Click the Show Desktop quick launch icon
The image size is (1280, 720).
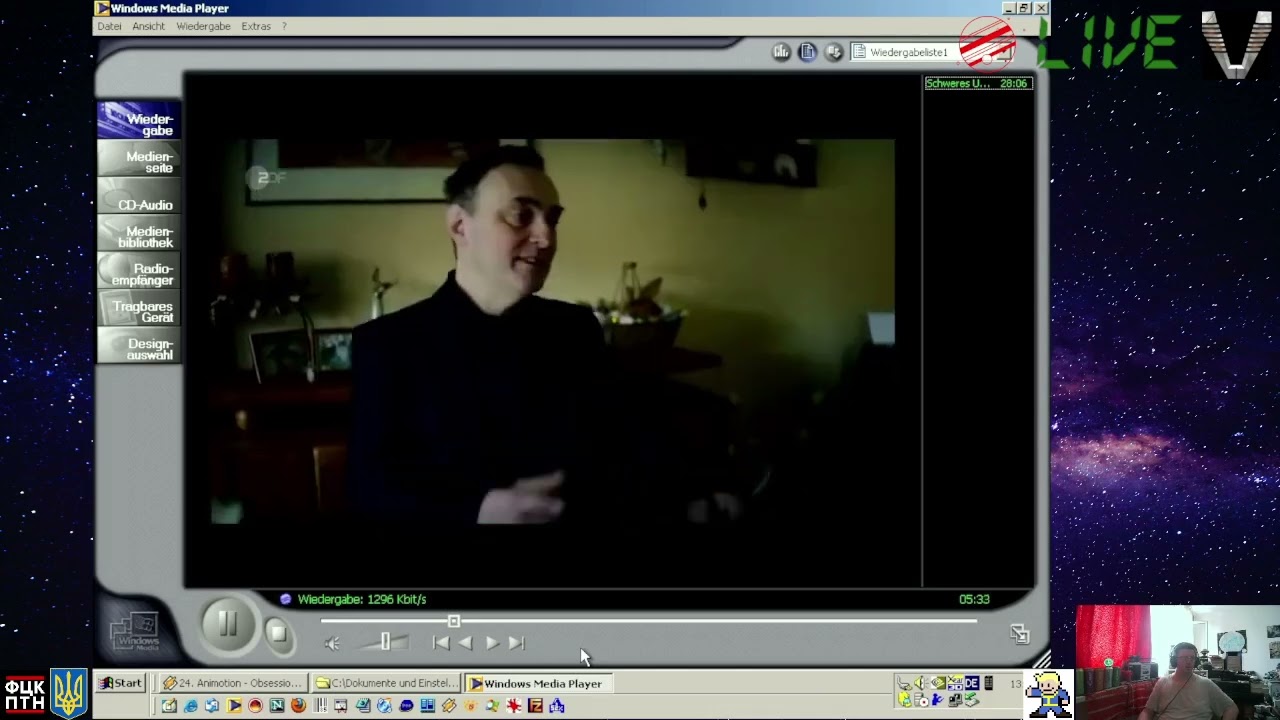(x=169, y=706)
